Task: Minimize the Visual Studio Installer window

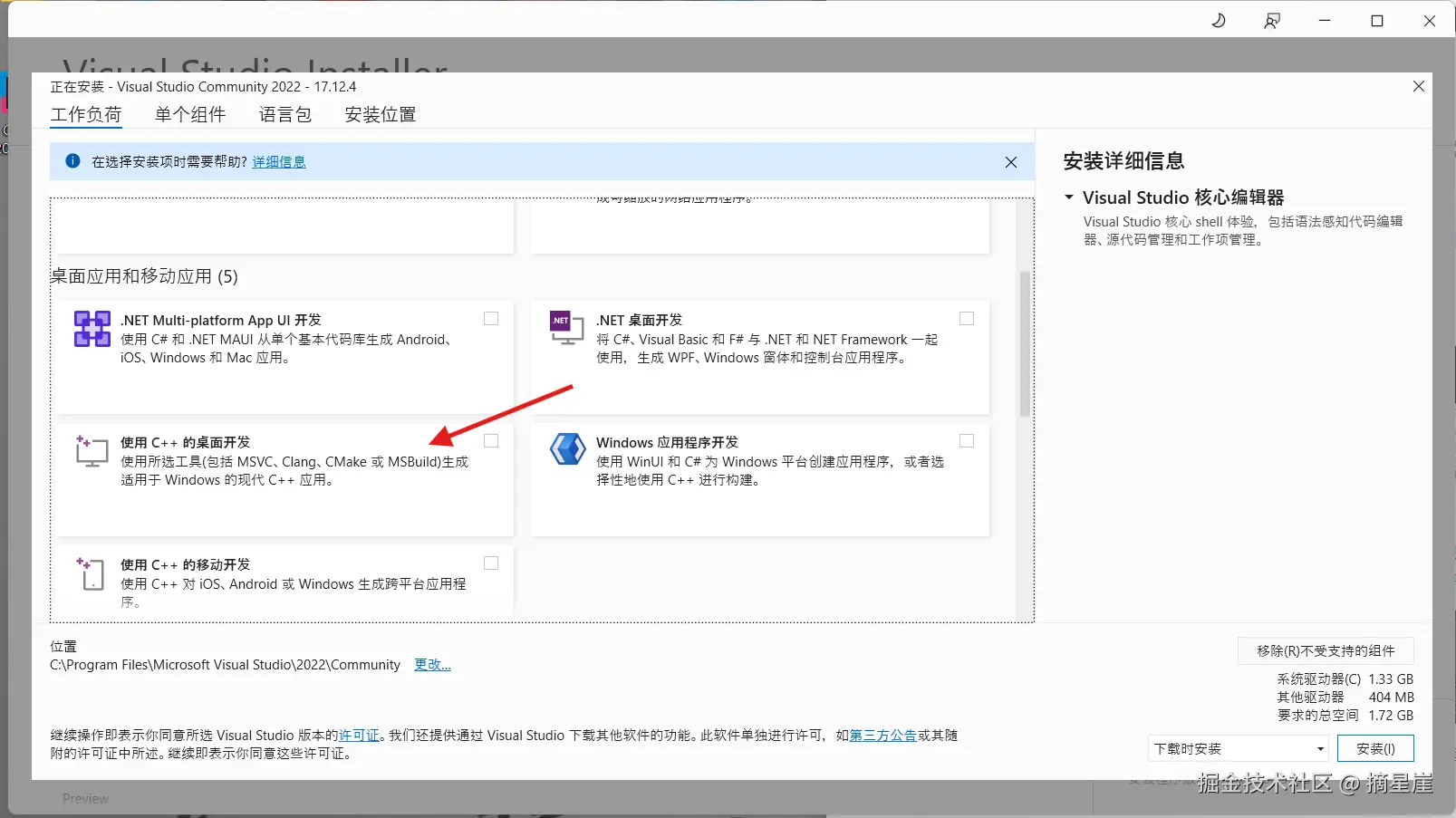Action: click(x=1325, y=21)
